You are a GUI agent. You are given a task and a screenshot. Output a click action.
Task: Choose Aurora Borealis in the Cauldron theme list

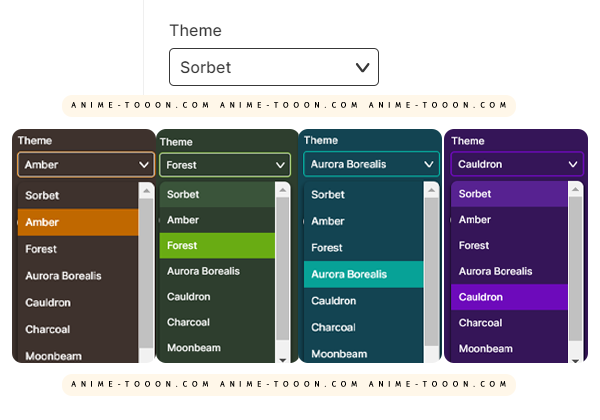pos(509,272)
